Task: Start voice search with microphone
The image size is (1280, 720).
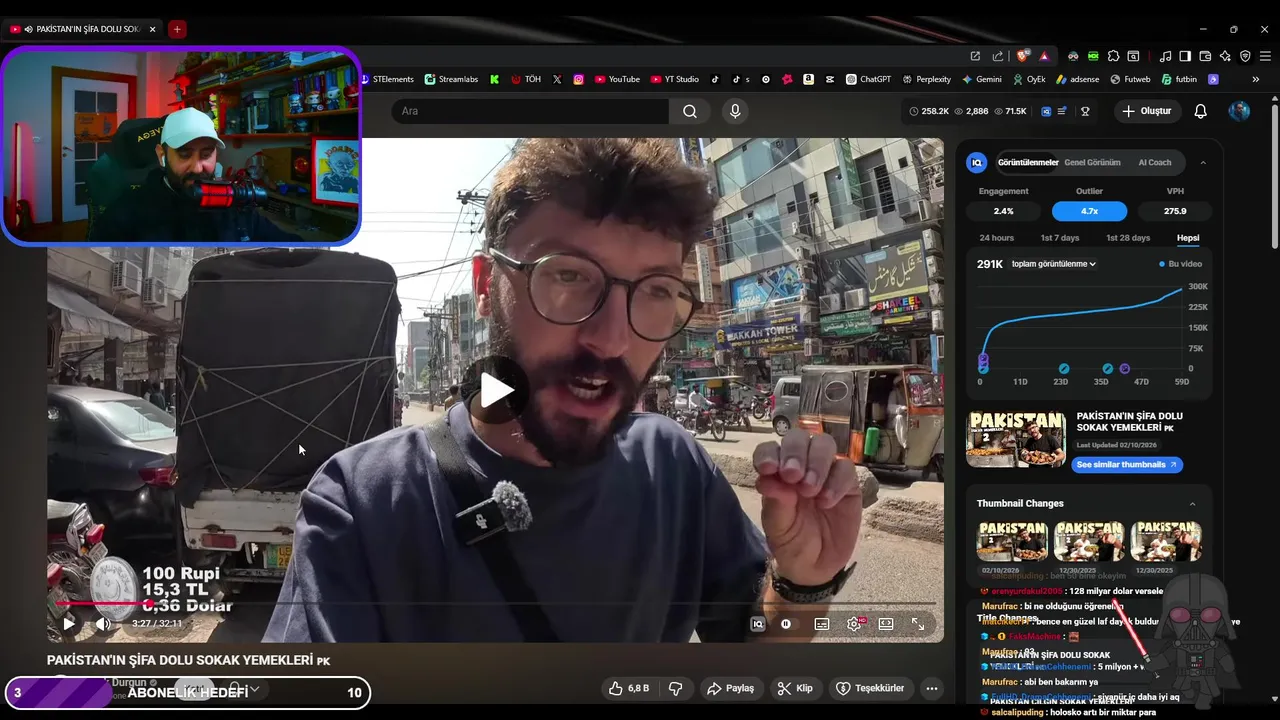Action: pyautogui.click(x=735, y=111)
